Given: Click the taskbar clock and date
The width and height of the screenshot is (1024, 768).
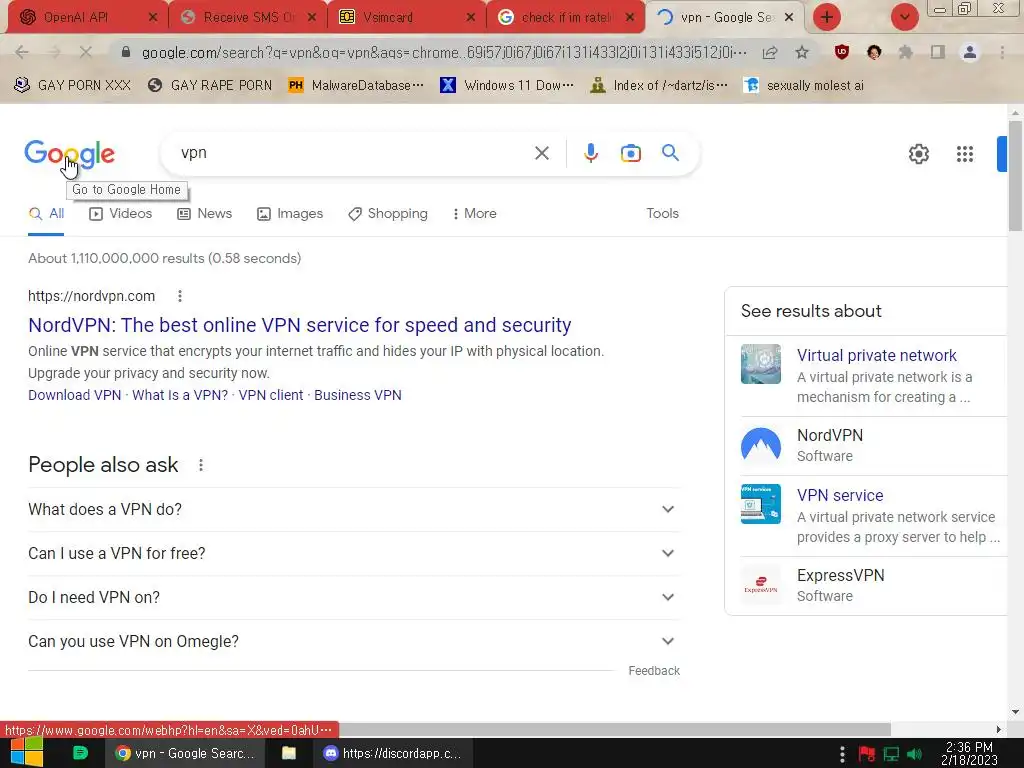Looking at the screenshot, I should 969,753.
